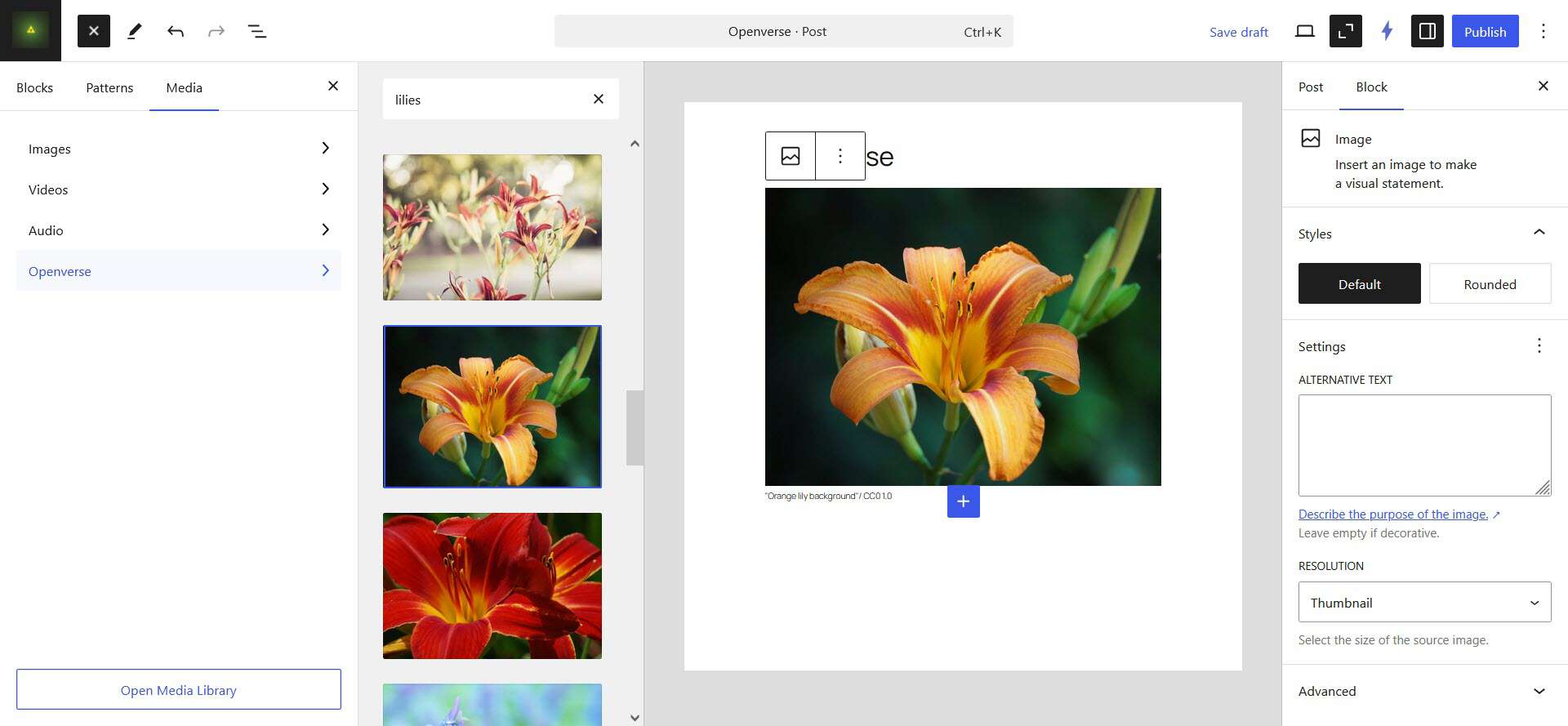Select the Rounded image style
This screenshot has height=726, width=1568.
pyautogui.click(x=1490, y=283)
